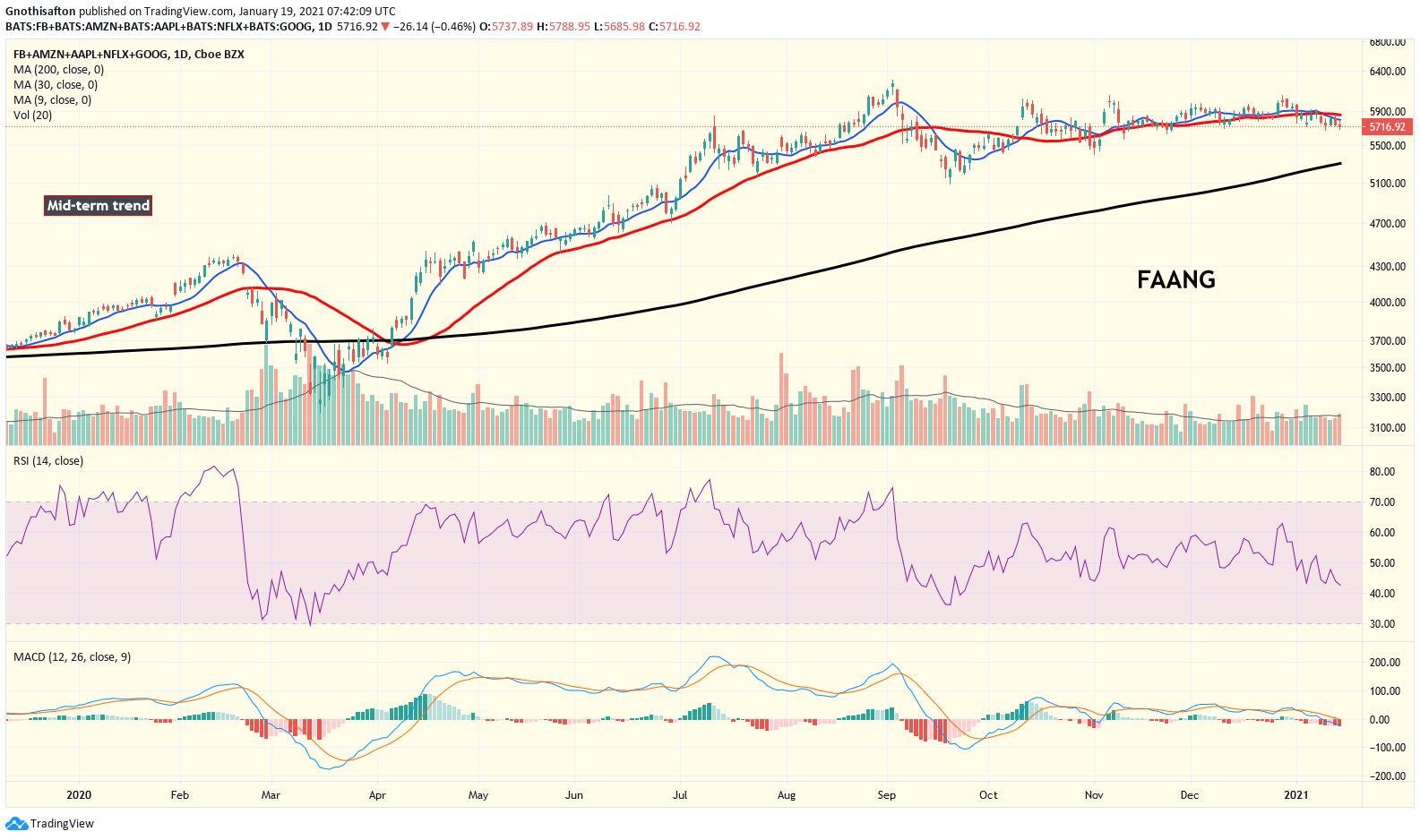
Task: Click the MA (200, close, 0) indicator label
Action: (x=58, y=70)
